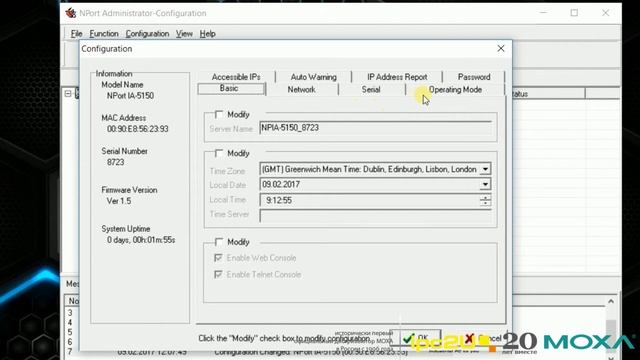
Task: Switch to the Operating Mode tab
Action: (455, 89)
